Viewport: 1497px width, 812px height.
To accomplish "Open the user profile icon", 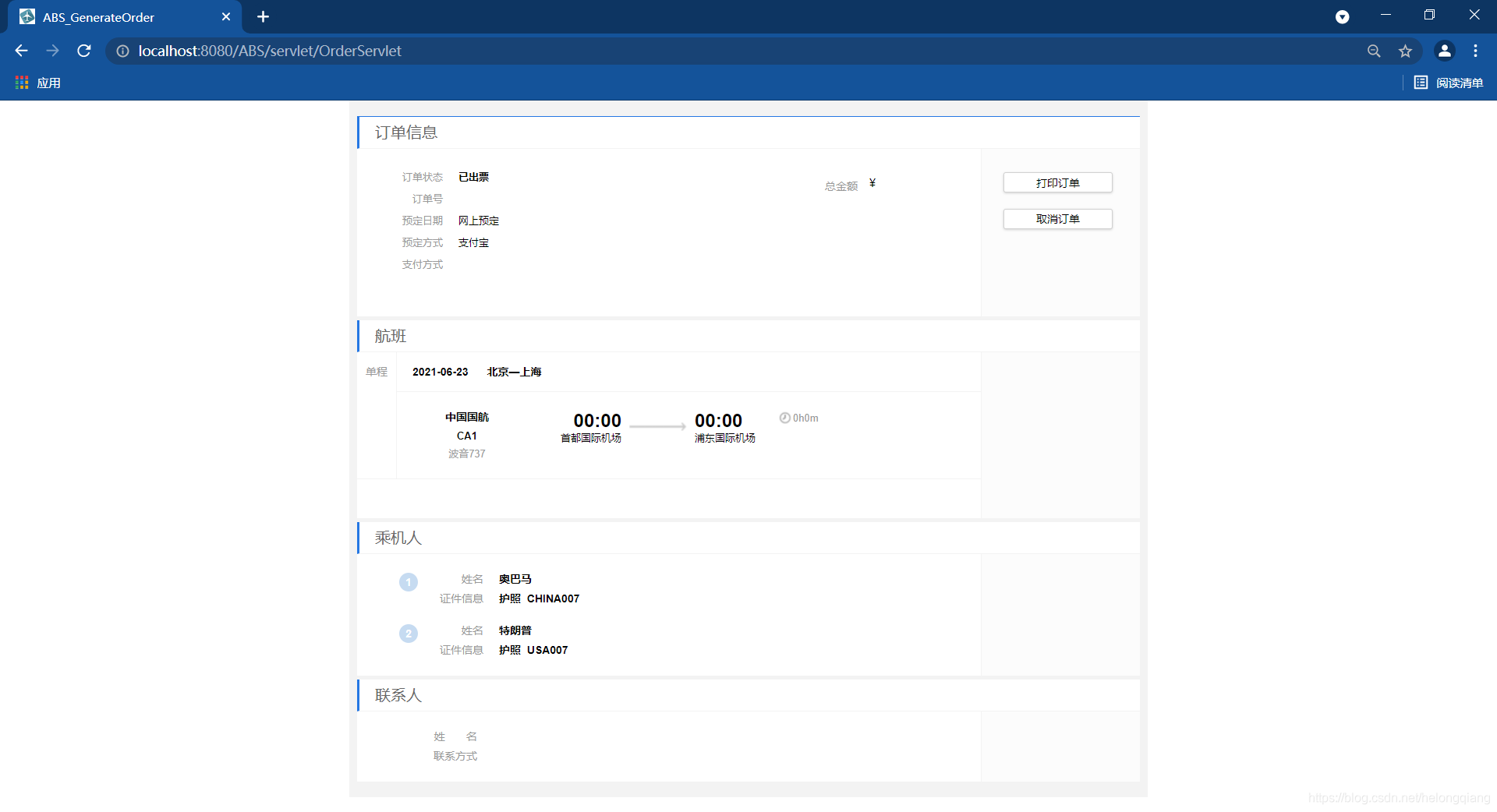I will pos(1444,51).
